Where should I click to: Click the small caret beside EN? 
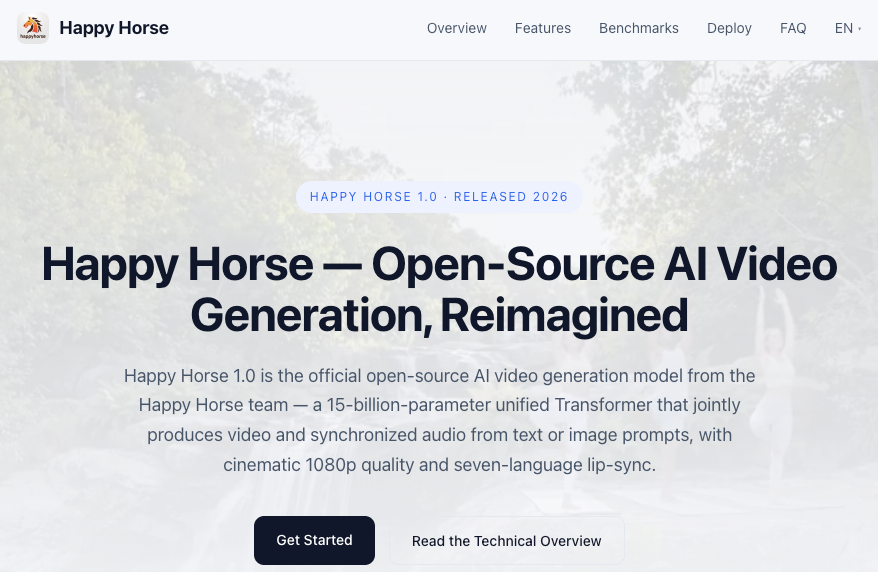[860, 29]
